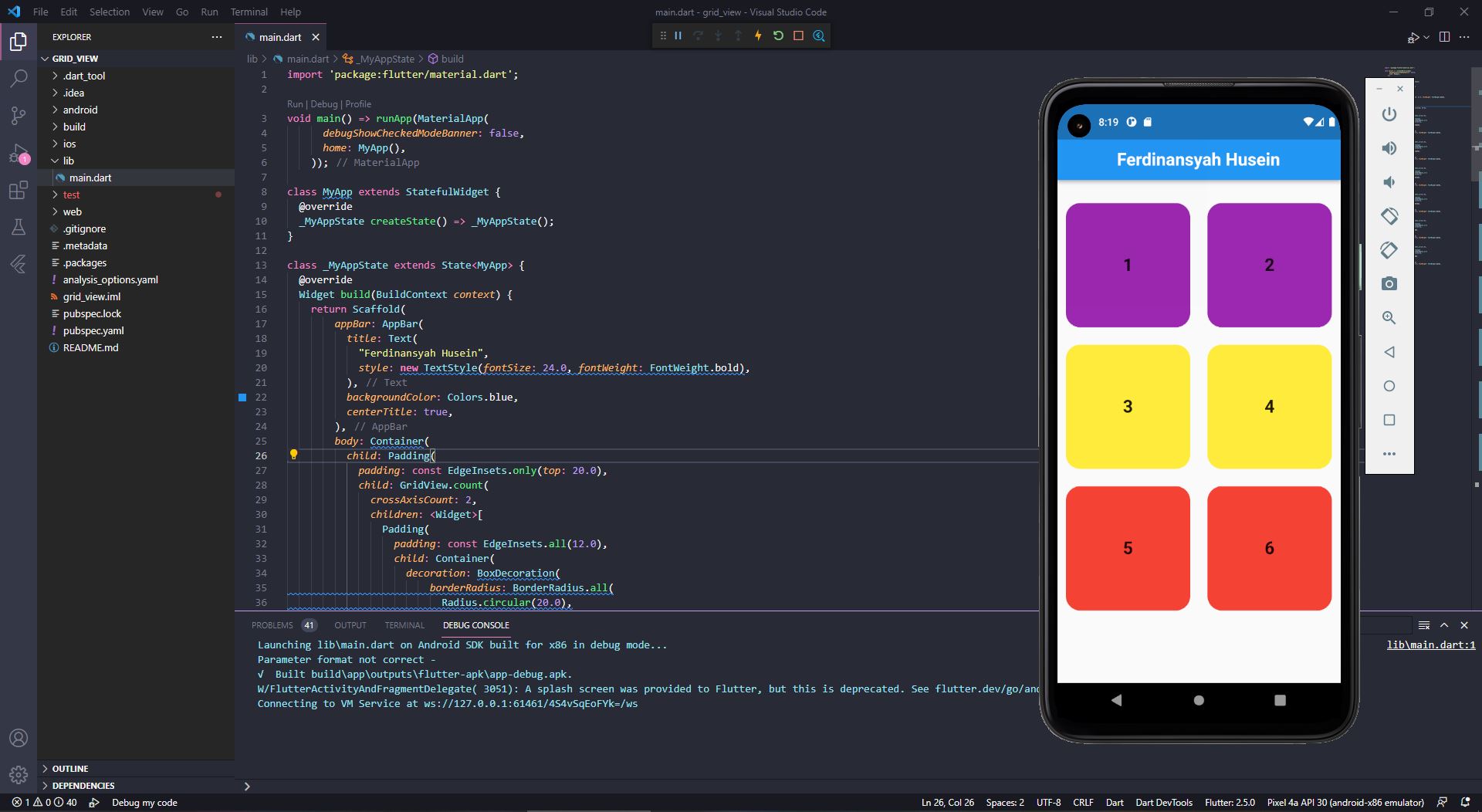
Task: Capture a screenshot with the emulator camera icon
Action: pos(1389,283)
